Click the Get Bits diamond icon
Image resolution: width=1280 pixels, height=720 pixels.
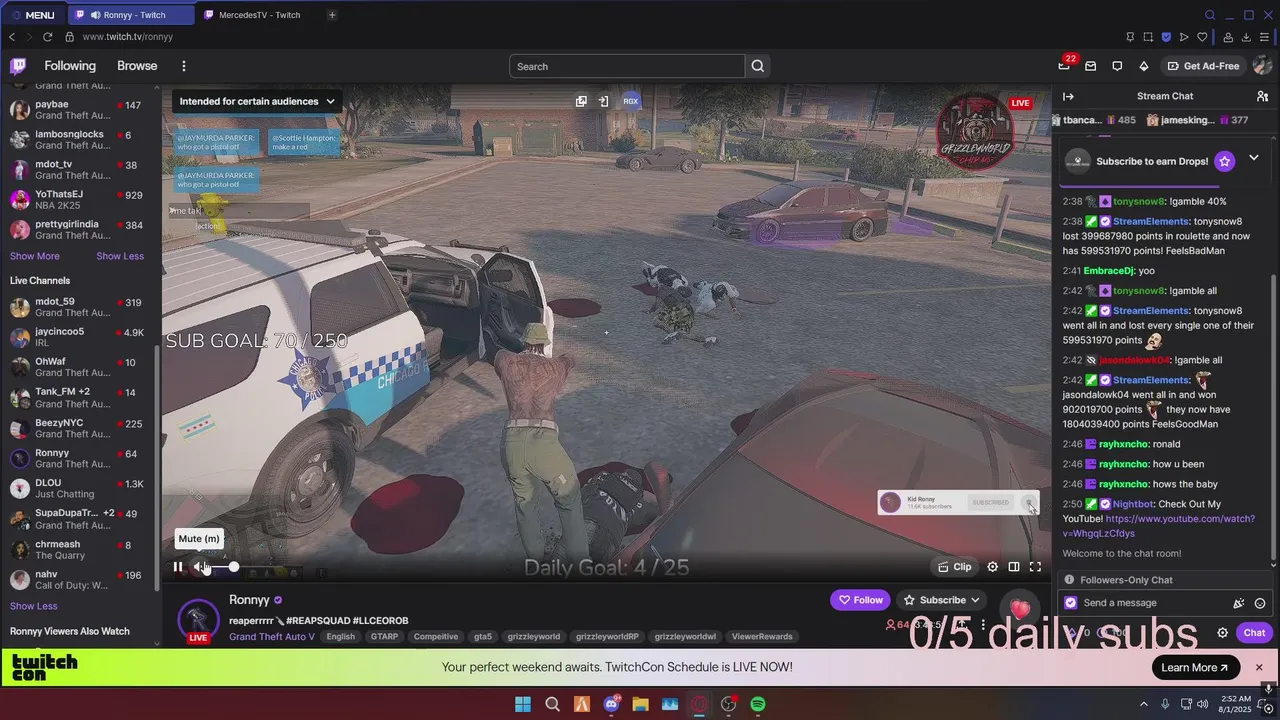(1144, 66)
